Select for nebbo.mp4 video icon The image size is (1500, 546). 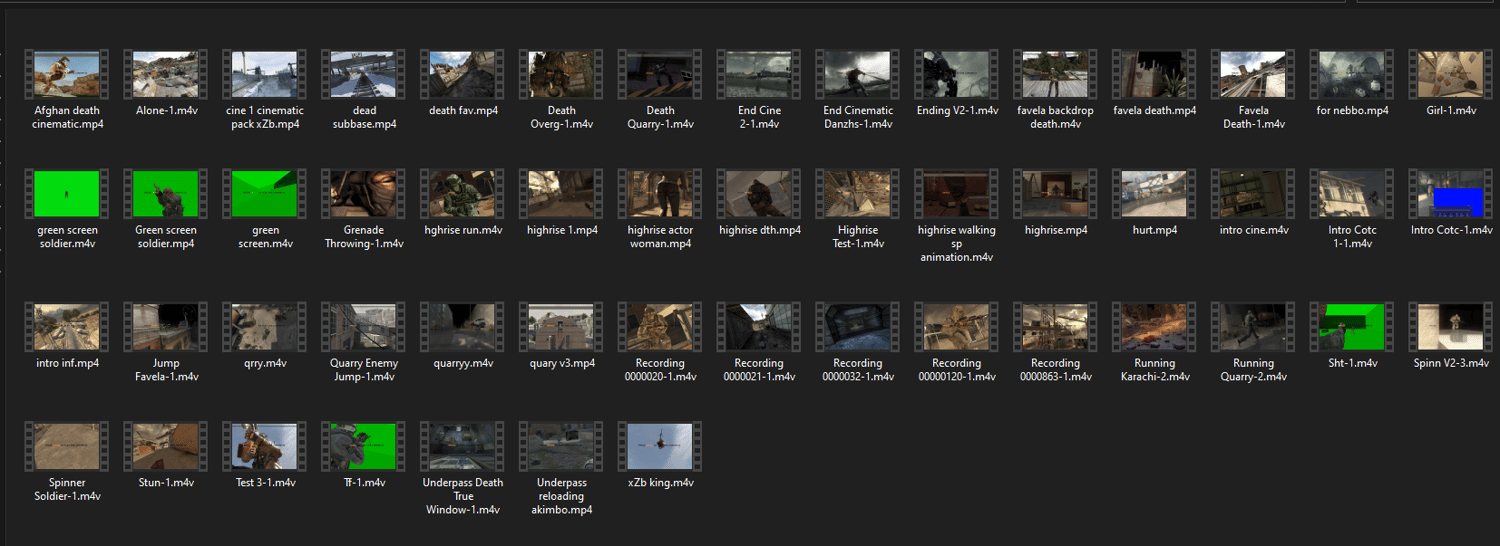[x=1353, y=75]
